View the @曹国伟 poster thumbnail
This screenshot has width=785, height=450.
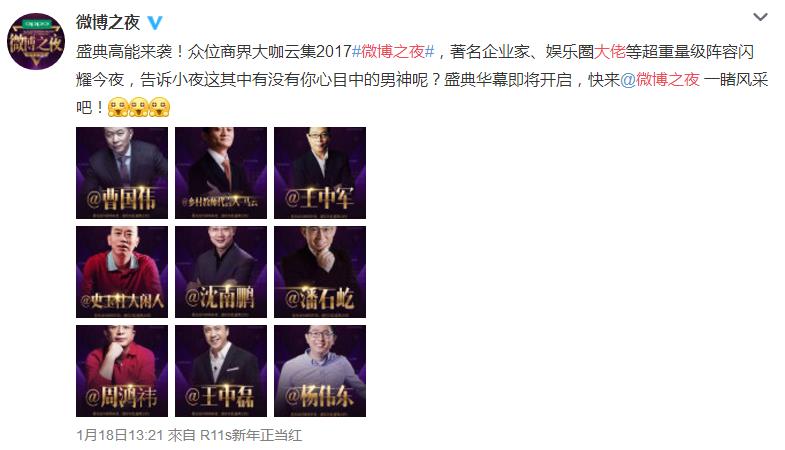pos(122,173)
